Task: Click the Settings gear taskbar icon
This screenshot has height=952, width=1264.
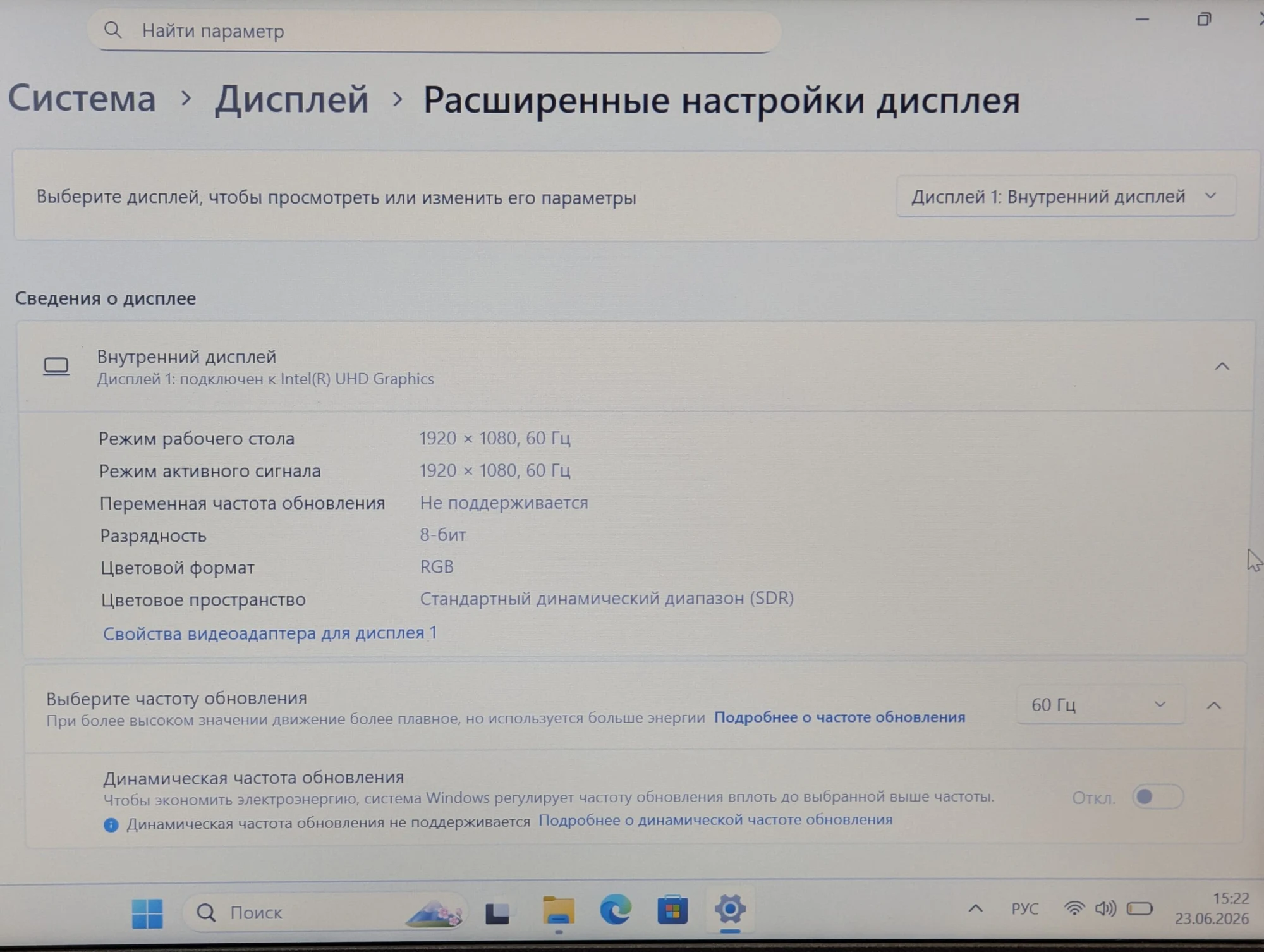Action: coord(730,910)
